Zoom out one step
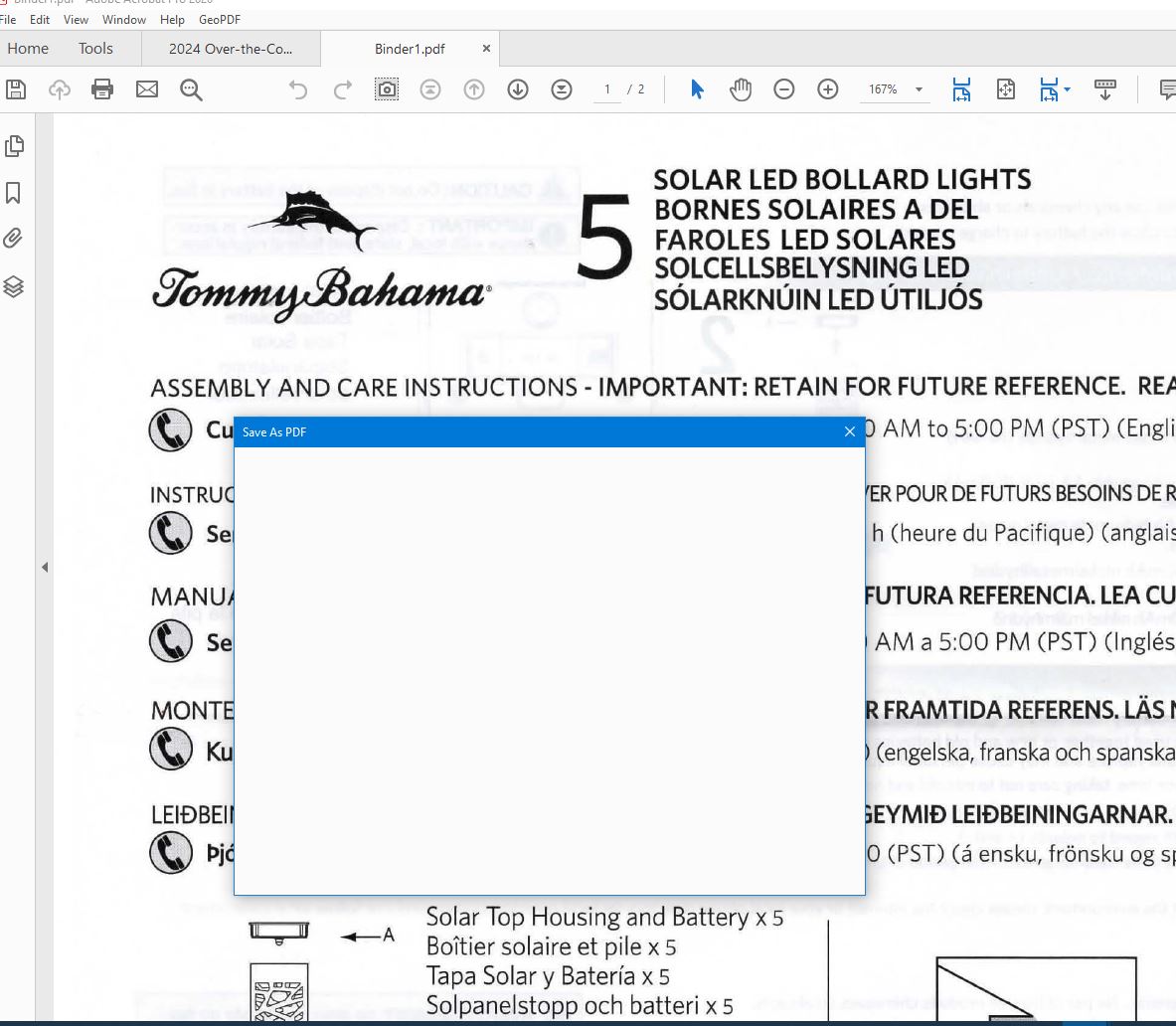Viewport: 1176px width, 1026px height. click(784, 89)
